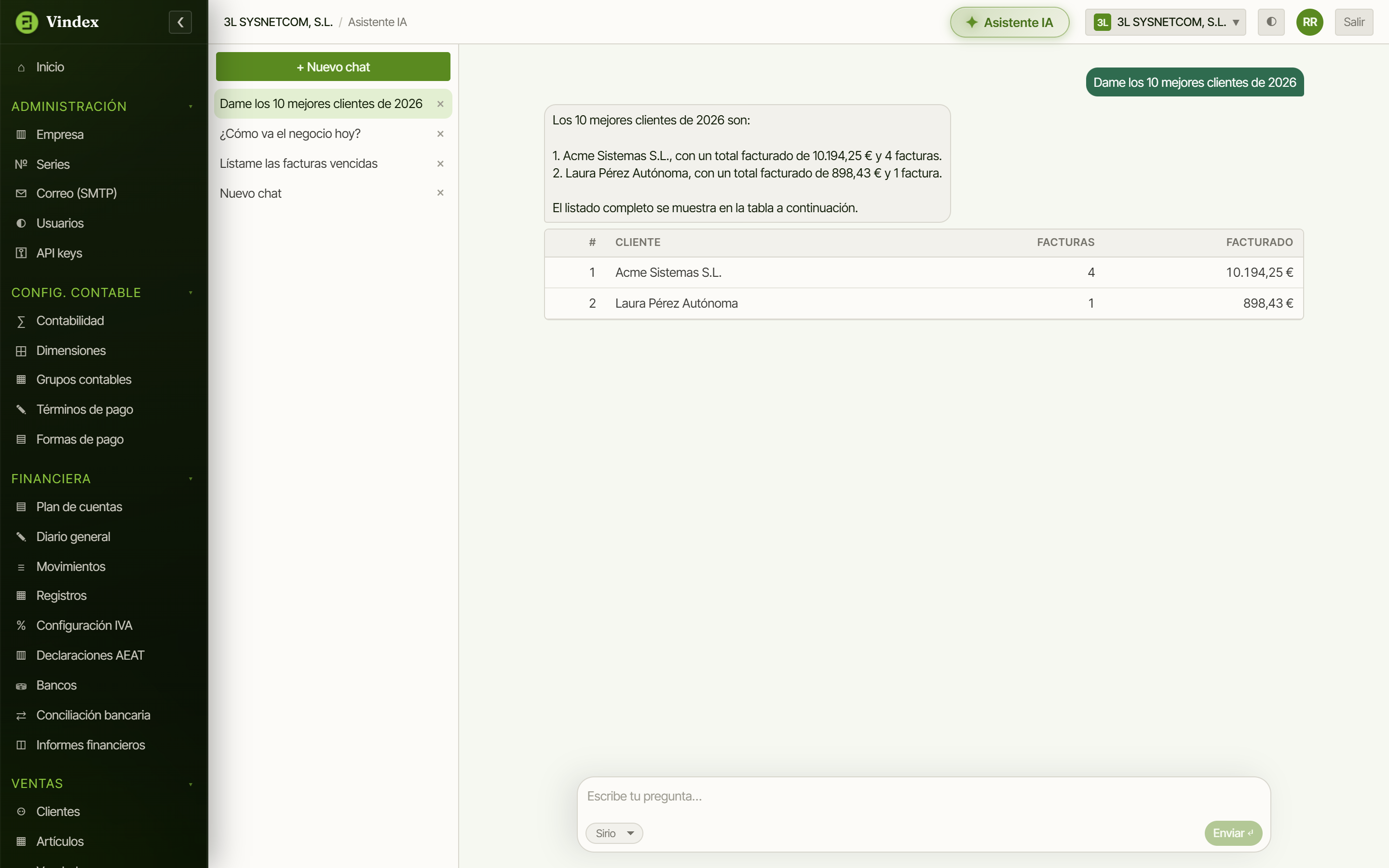Open the RR user avatar
The width and height of the screenshot is (1389, 868).
click(x=1310, y=22)
